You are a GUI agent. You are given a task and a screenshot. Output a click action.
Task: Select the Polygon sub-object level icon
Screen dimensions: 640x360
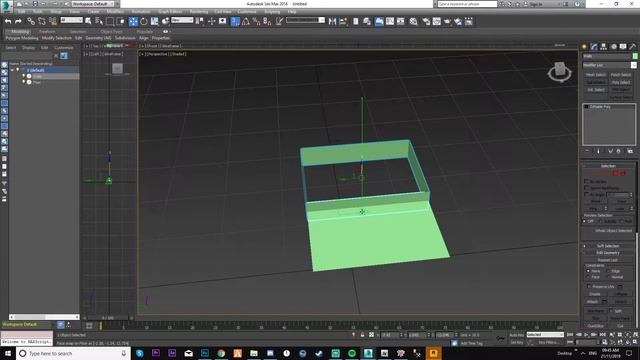pos(616,173)
